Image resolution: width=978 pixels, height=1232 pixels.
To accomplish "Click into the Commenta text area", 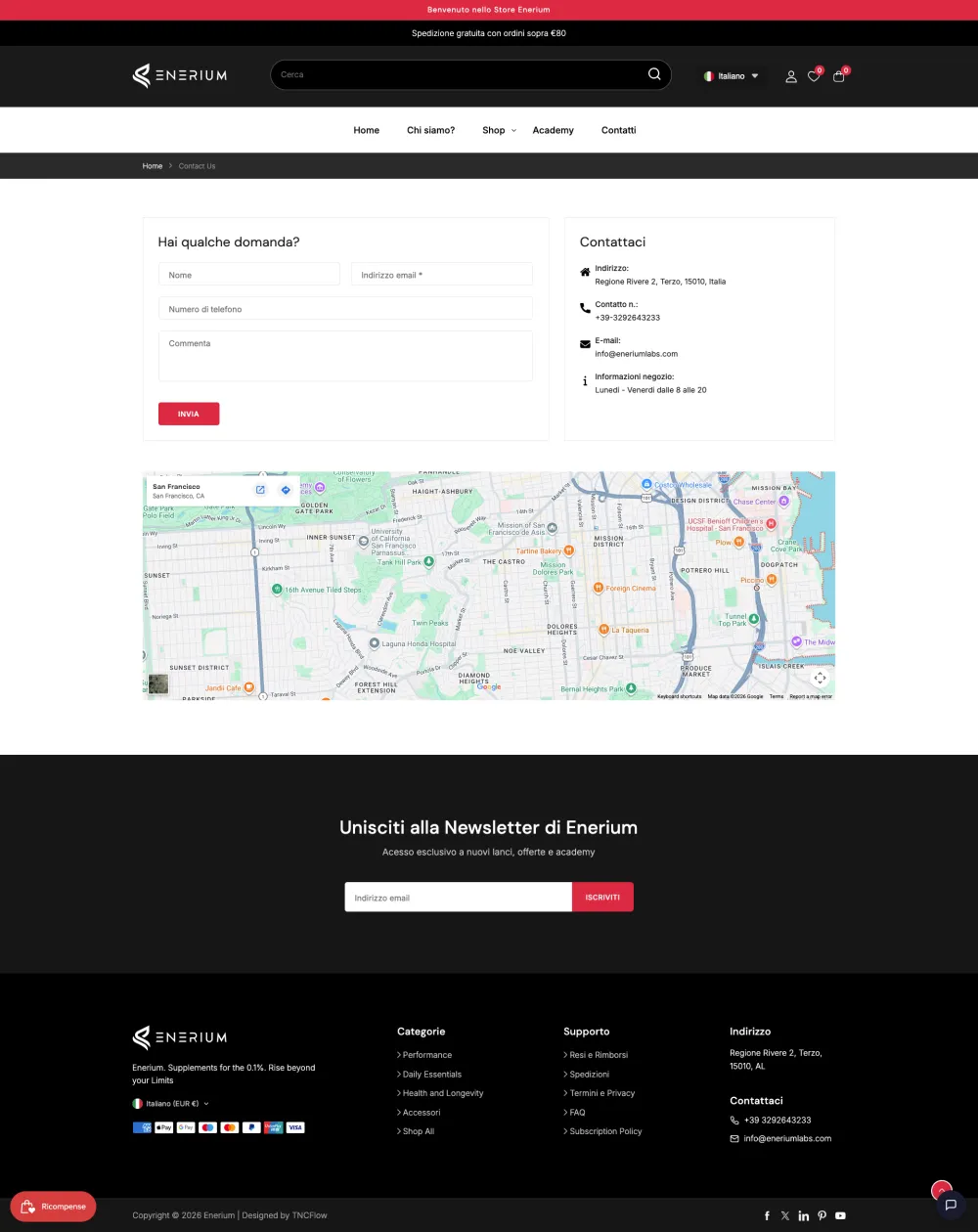I will point(345,356).
